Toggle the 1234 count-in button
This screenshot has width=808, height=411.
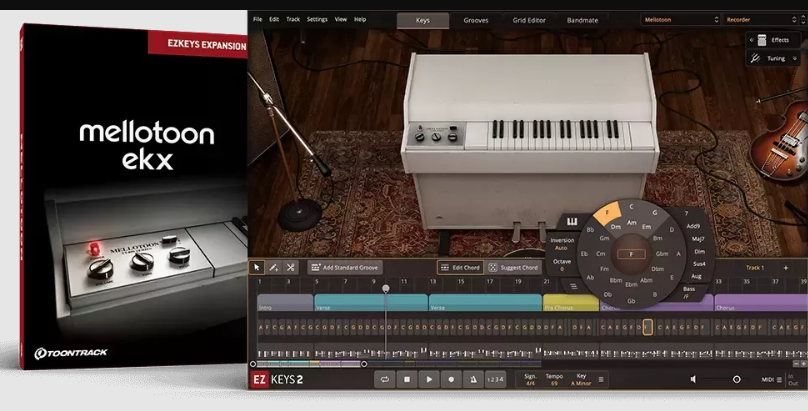pos(496,379)
